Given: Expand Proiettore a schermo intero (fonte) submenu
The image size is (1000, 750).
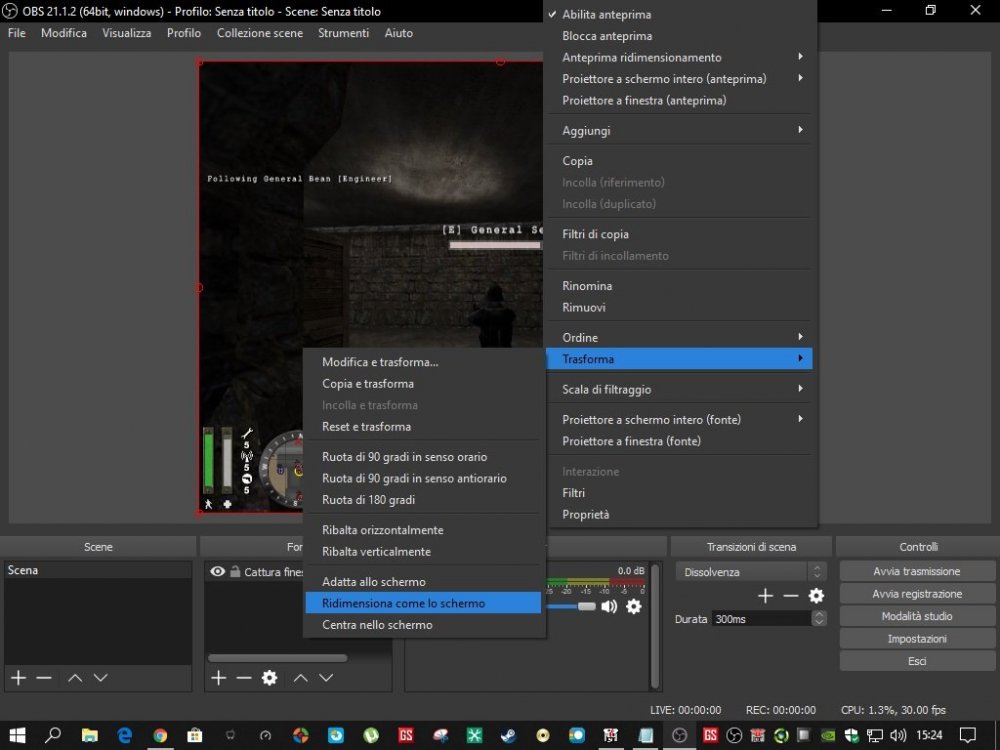Looking at the screenshot, I should (x=680, y=420).
